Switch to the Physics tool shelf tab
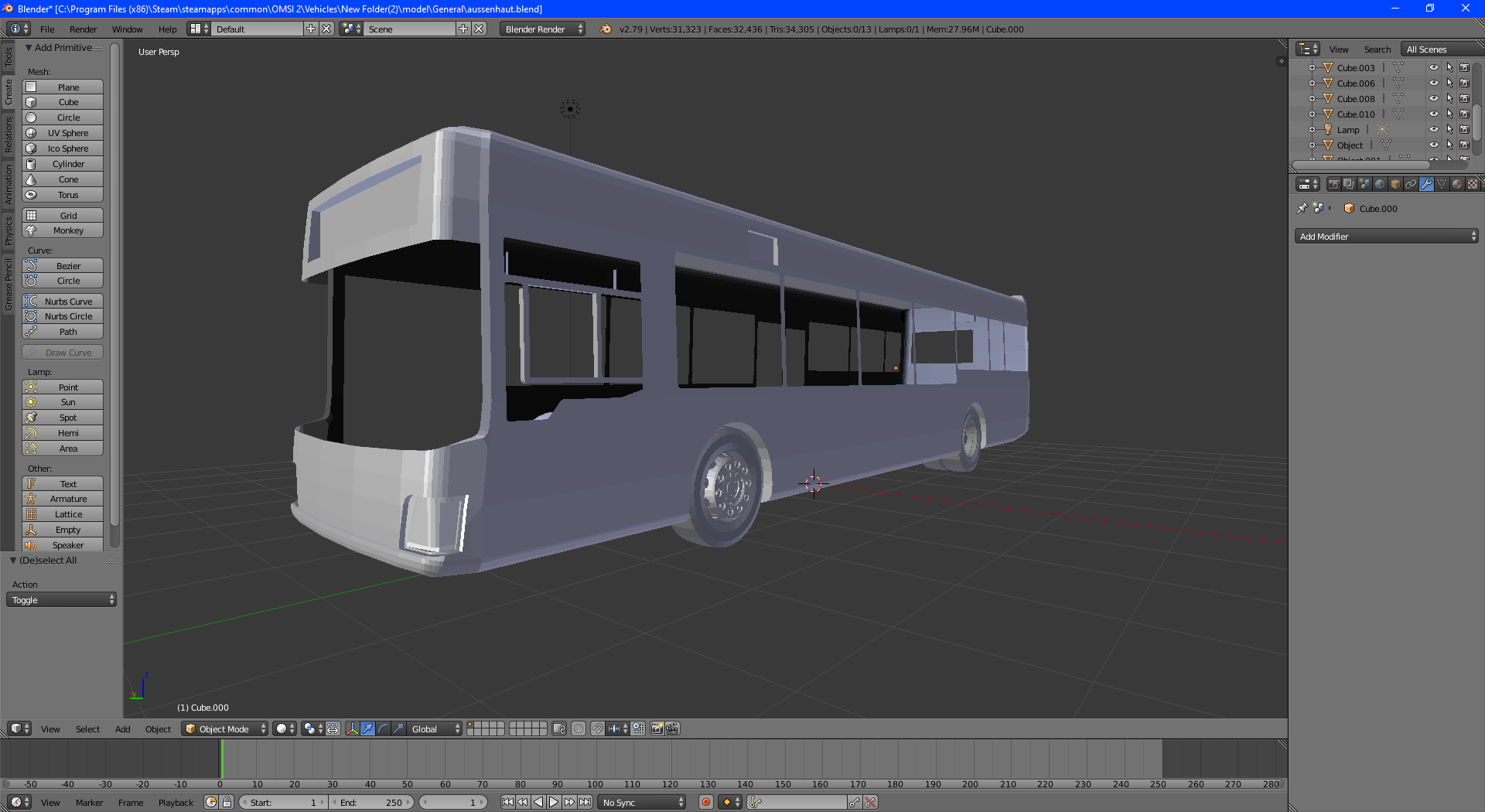1485x812 pixels. pos(9,230)
